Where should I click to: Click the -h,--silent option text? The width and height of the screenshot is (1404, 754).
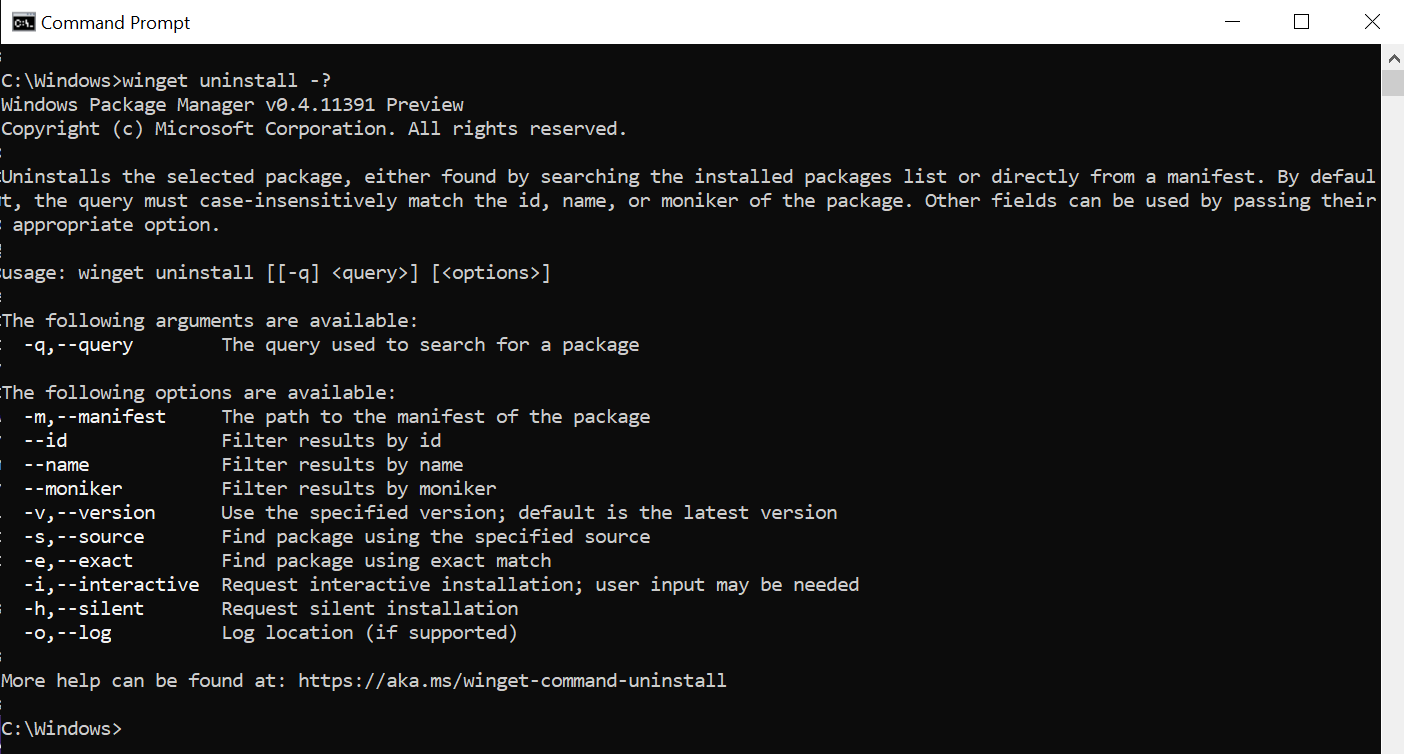click(x=84, y=609)
